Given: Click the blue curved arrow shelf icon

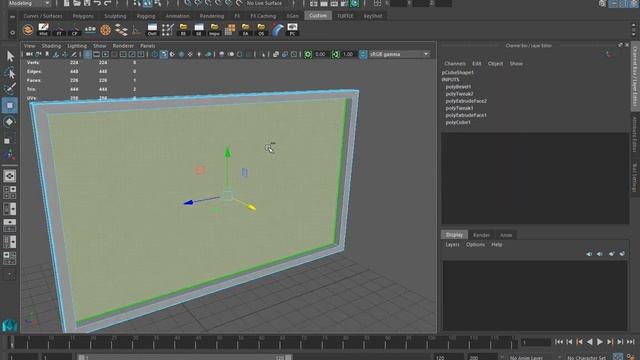Looking at the screenshot, I should pyautogui.click(x=277, y=30).
